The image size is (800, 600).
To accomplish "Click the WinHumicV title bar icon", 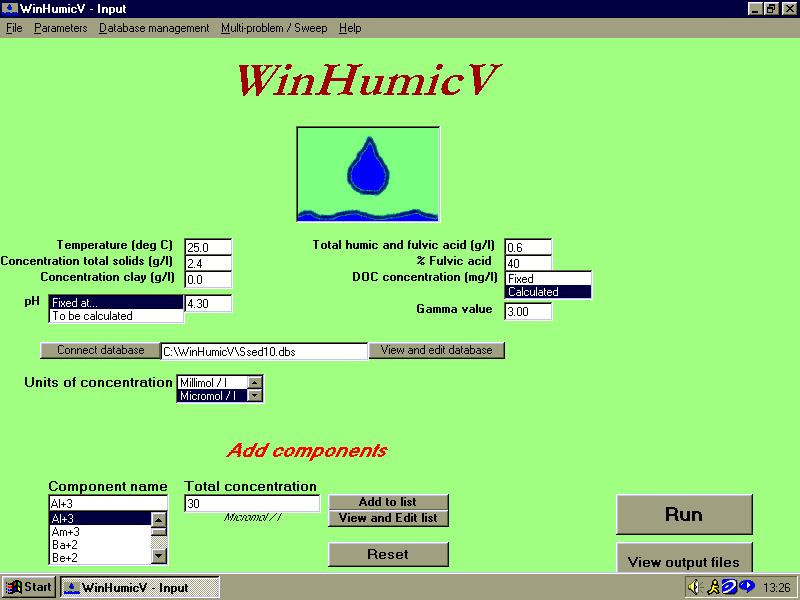I will pos(9,8).
